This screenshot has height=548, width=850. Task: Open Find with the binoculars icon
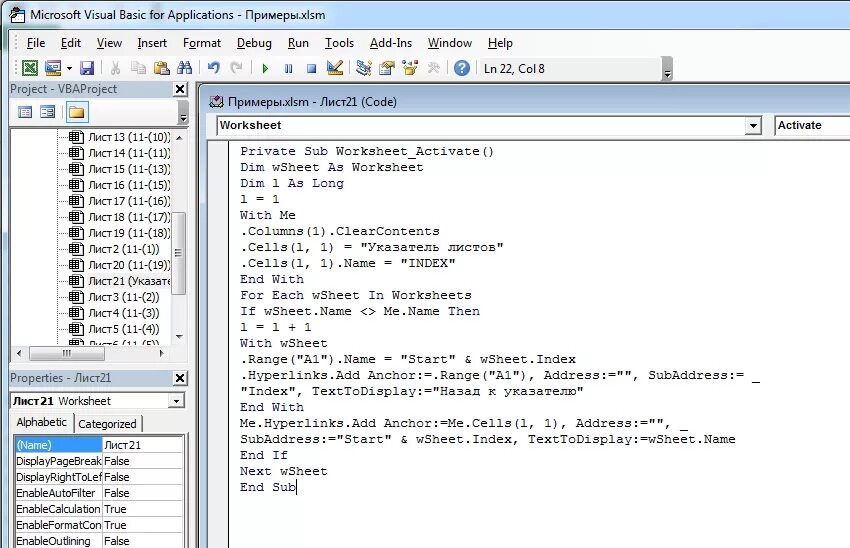pos(184,68)
